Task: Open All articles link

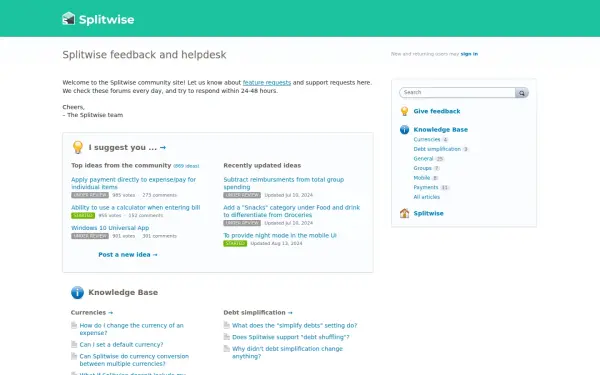Action: coord(427,197)
